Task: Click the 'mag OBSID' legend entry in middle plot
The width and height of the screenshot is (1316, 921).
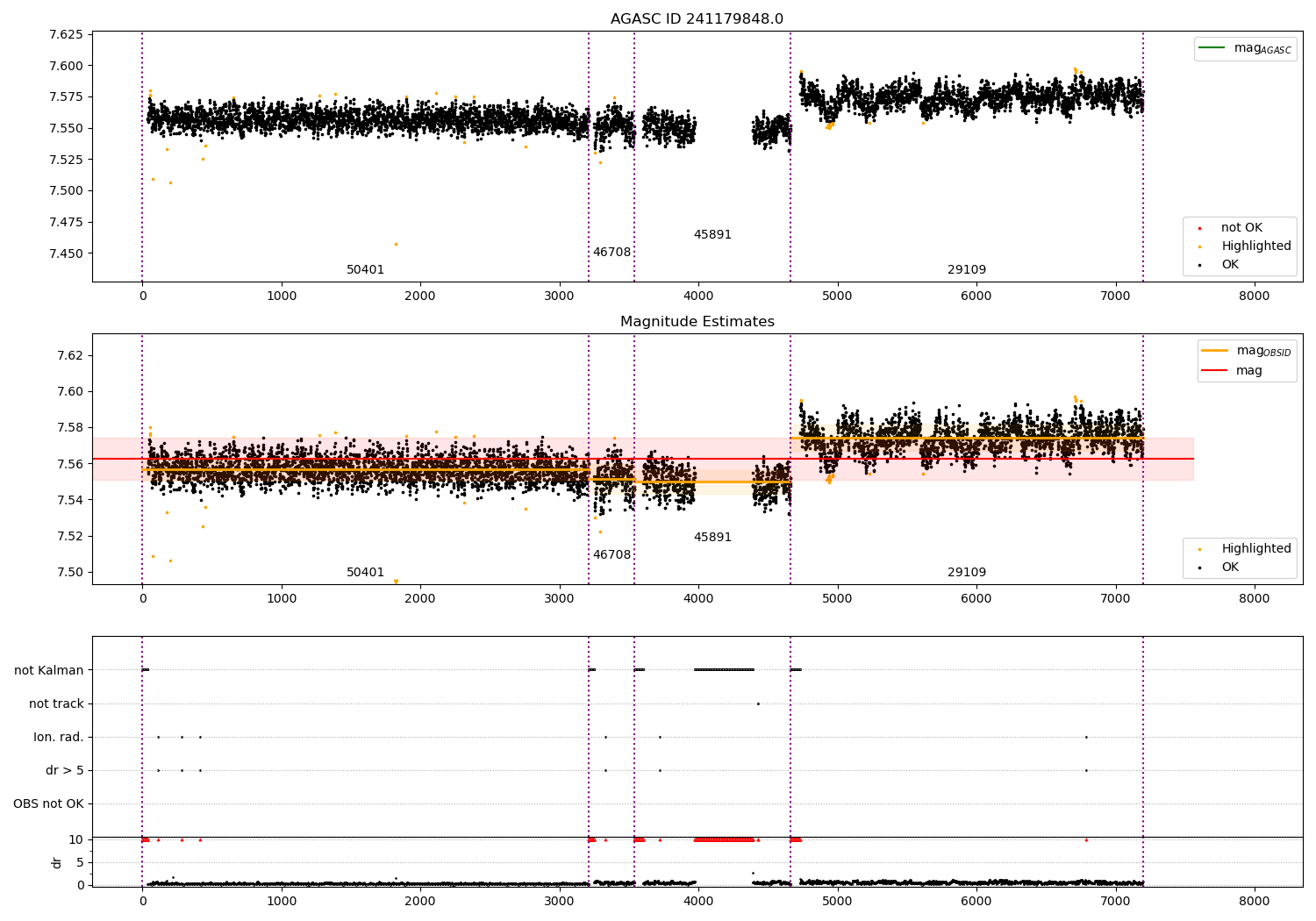Action: (x=1246, y=351)
